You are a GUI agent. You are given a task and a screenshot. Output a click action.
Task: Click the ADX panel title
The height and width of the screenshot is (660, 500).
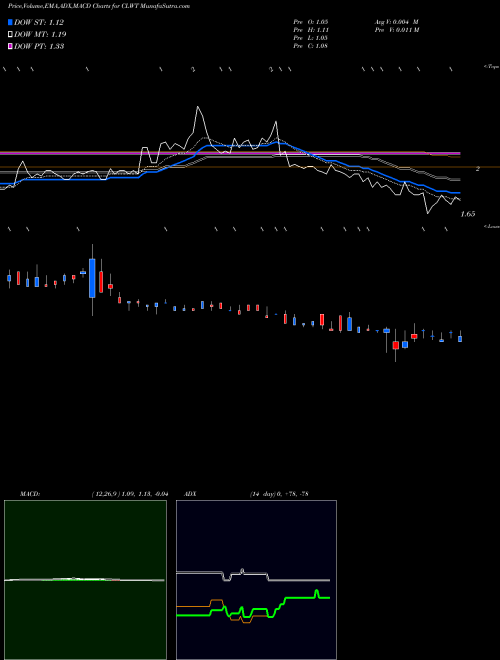click(190, 494)
